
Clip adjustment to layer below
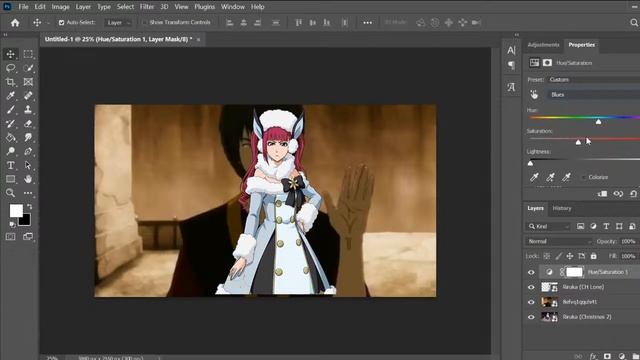[x=602, y=194]
